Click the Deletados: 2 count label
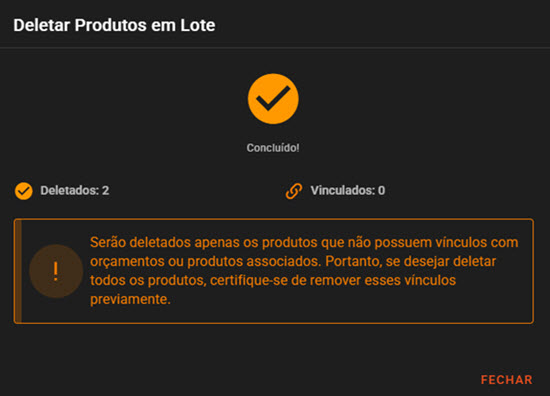This screenshot has height=396, width=550. [x=75, y=190]
